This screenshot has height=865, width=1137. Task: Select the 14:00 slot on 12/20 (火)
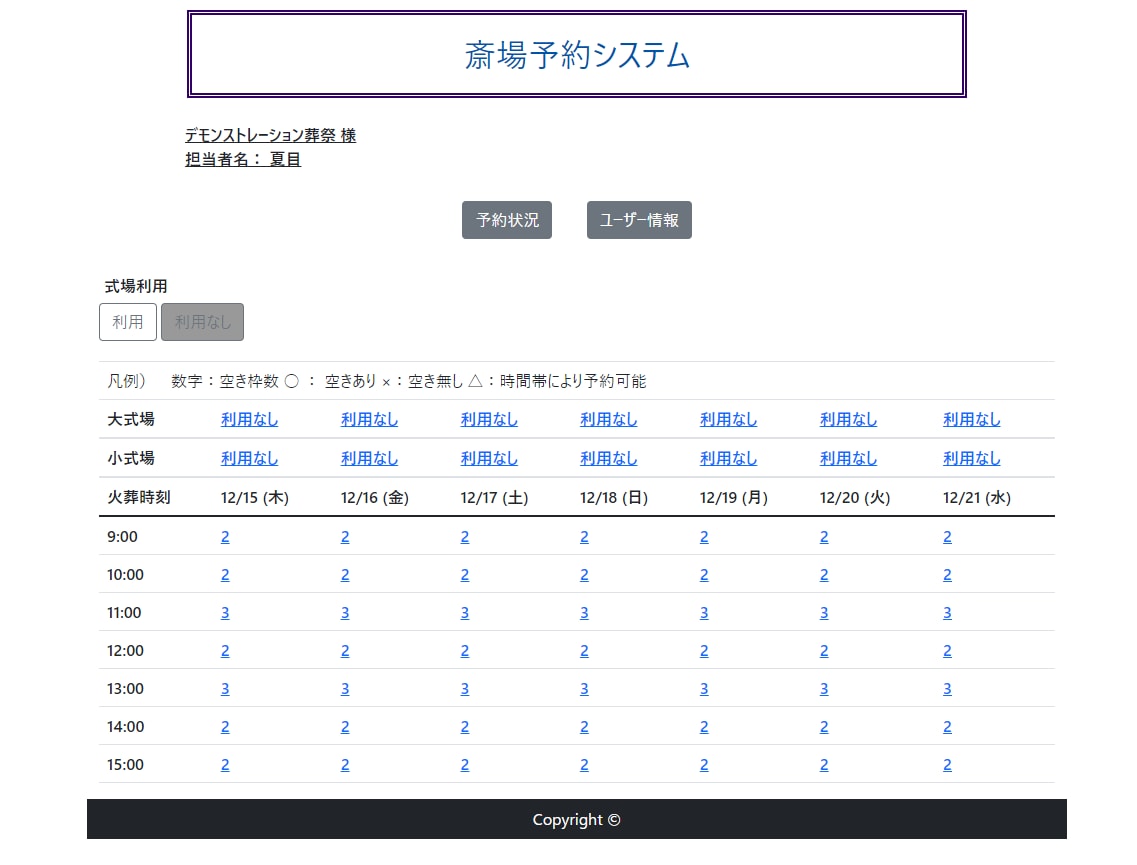click(824, 727)
